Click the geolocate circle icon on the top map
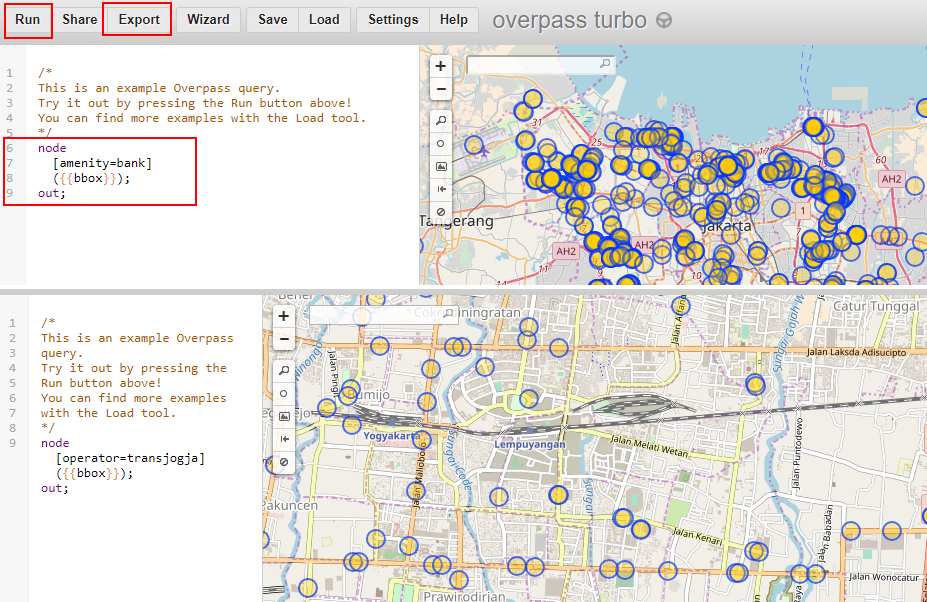927x602 pixels. [440, 142]
